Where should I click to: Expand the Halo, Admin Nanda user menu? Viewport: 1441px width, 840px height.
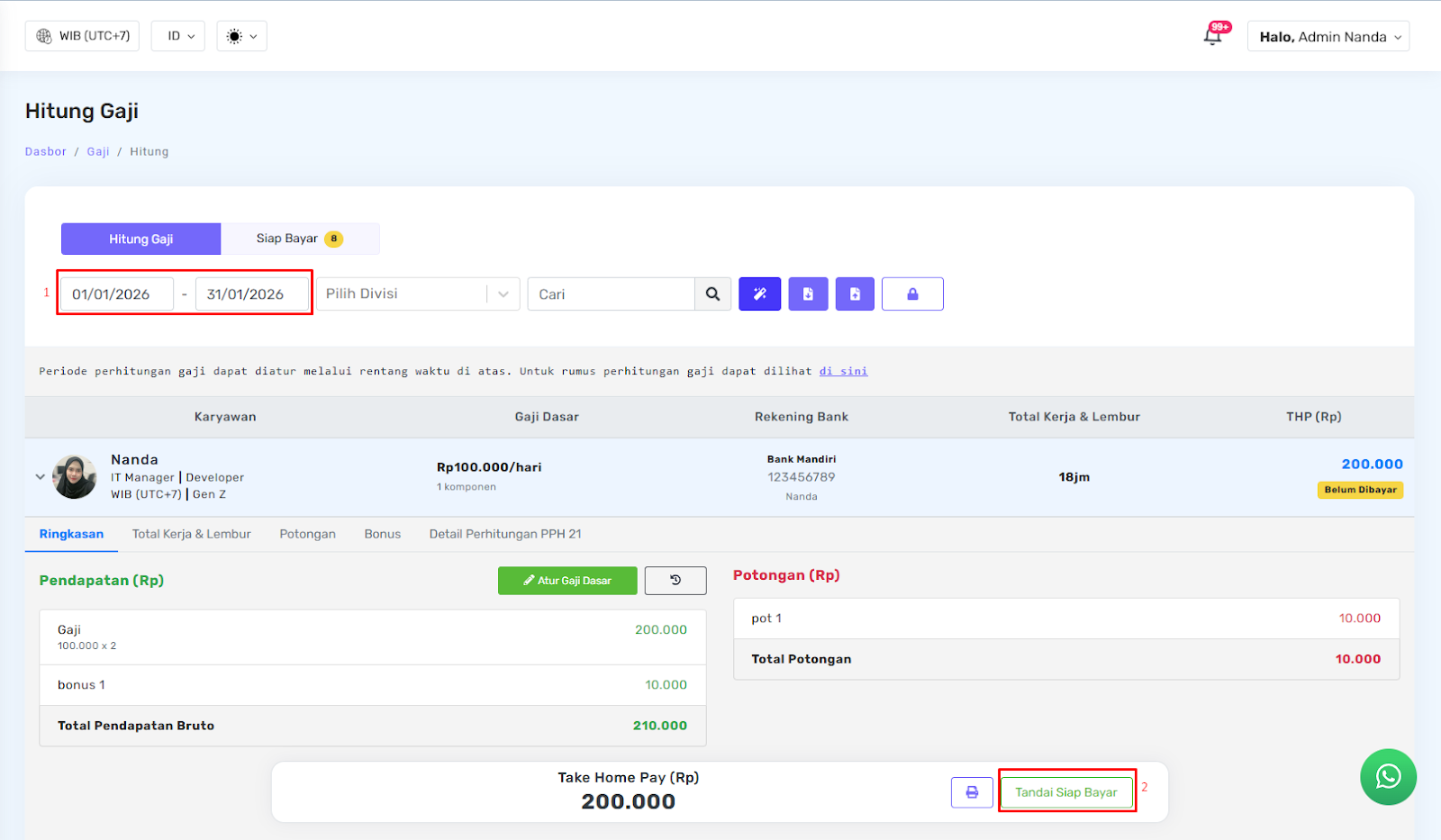1328,37
